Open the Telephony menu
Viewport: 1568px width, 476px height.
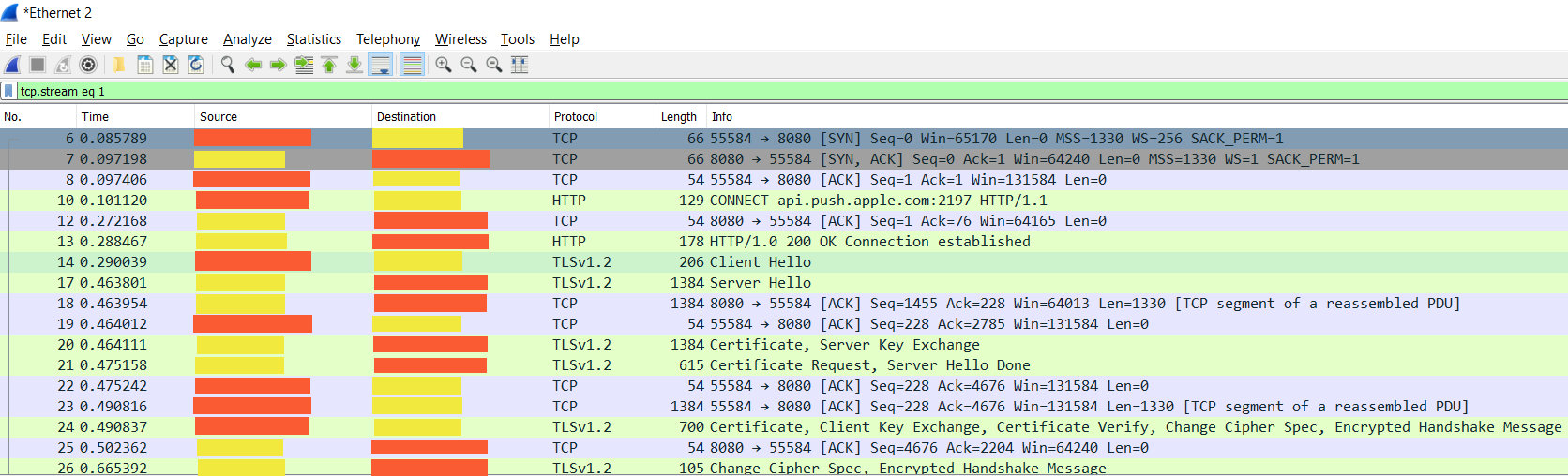point(388,39)
